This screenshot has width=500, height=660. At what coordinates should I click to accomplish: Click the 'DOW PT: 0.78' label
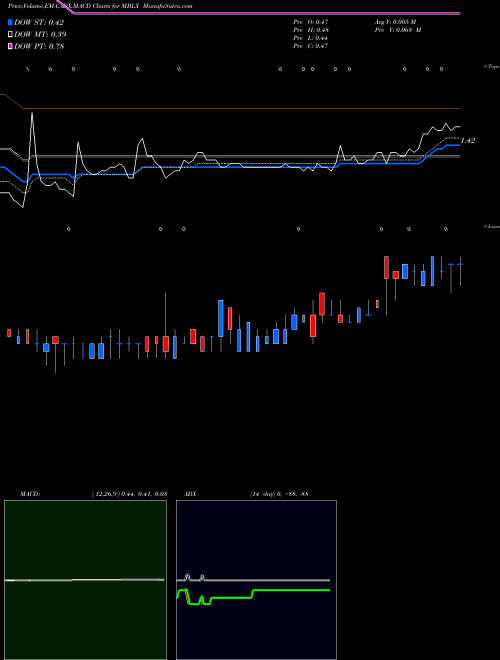pos(39,46)
